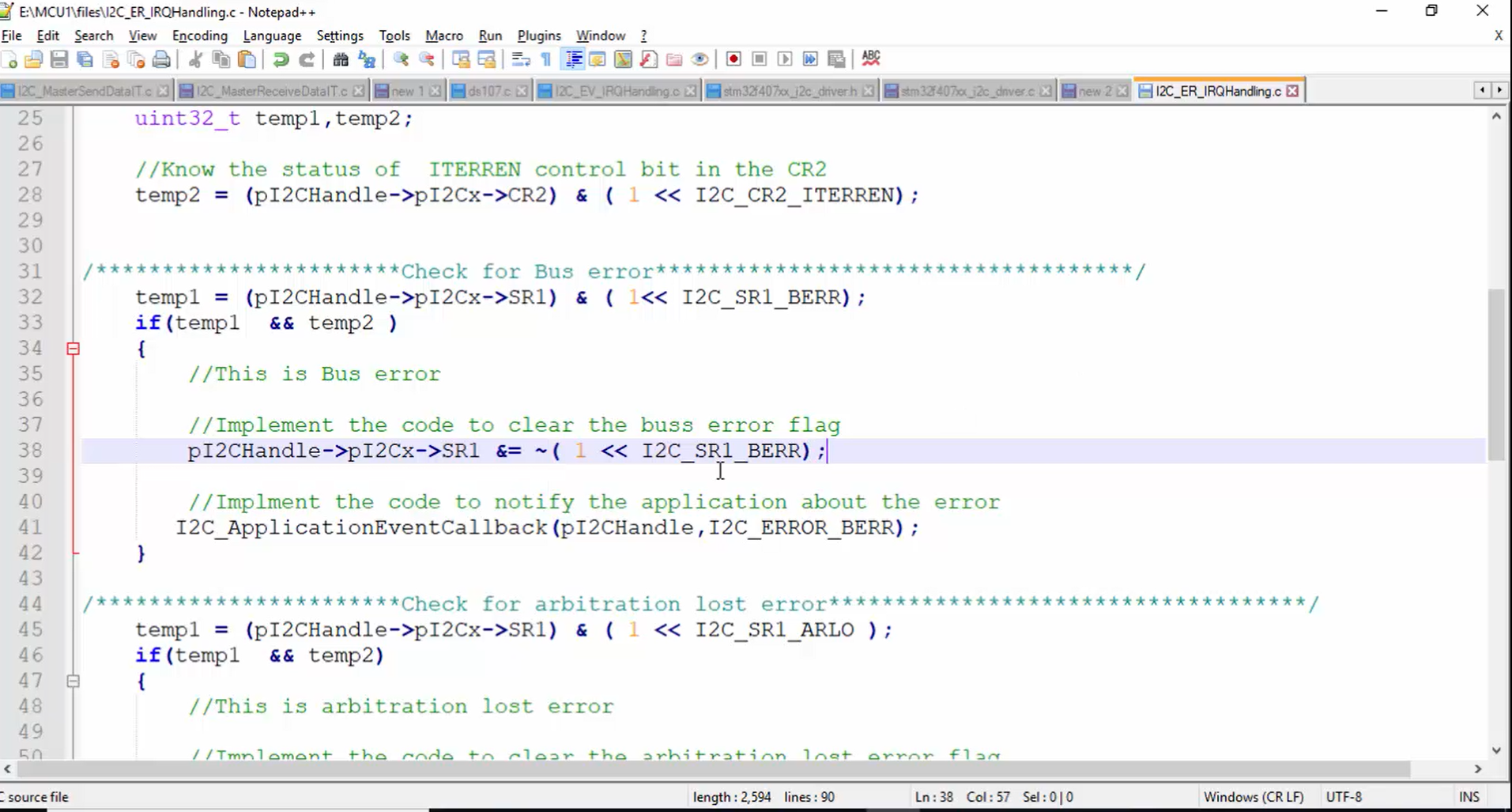The image size is (1512, 812).
Task: Collapse the fold block at line 47
Action: pyautogui.click(x=73, y=681)
